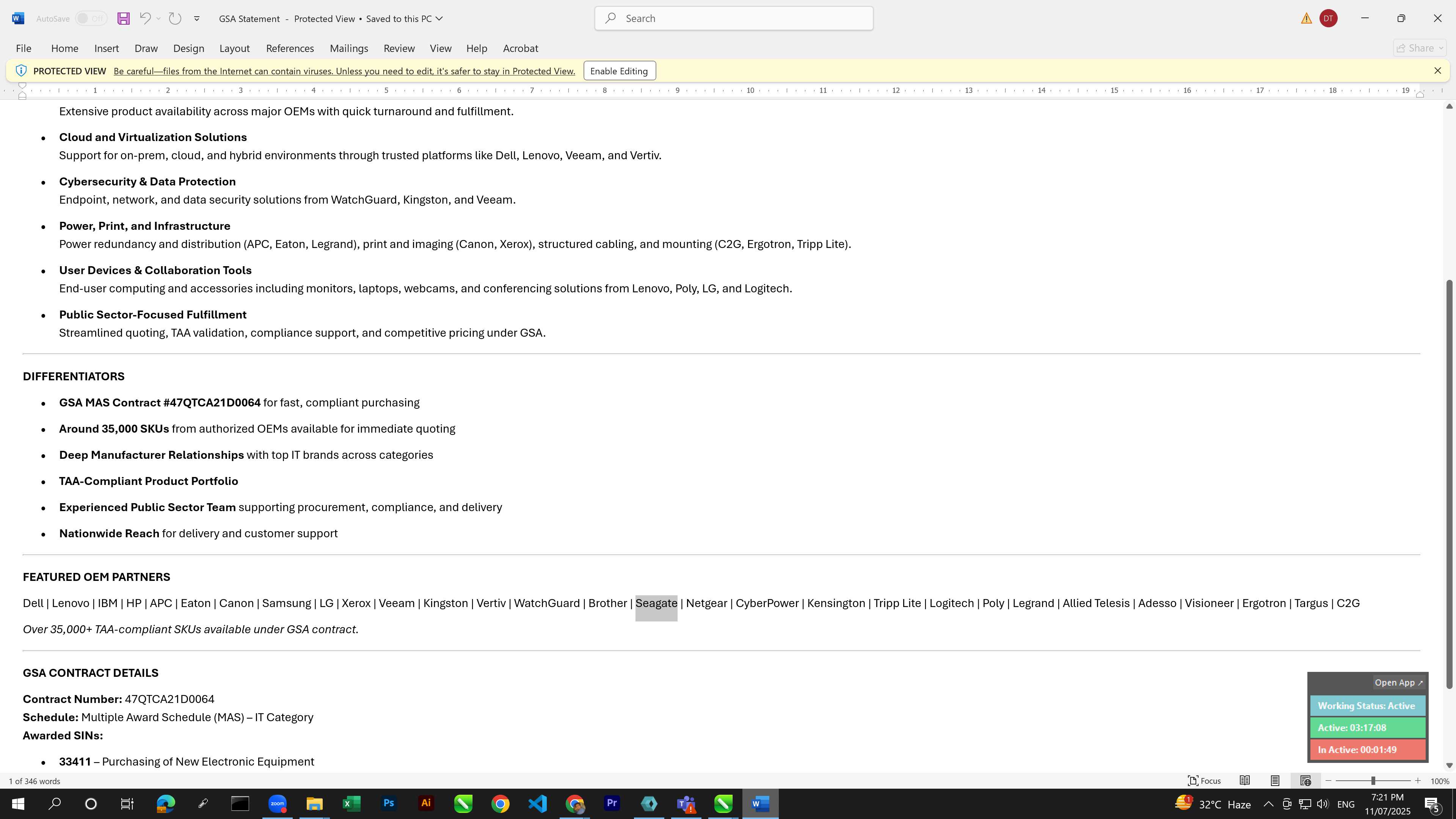Open File Explorer from taskbar
The image size is (1456, 819).
point(314,804)
